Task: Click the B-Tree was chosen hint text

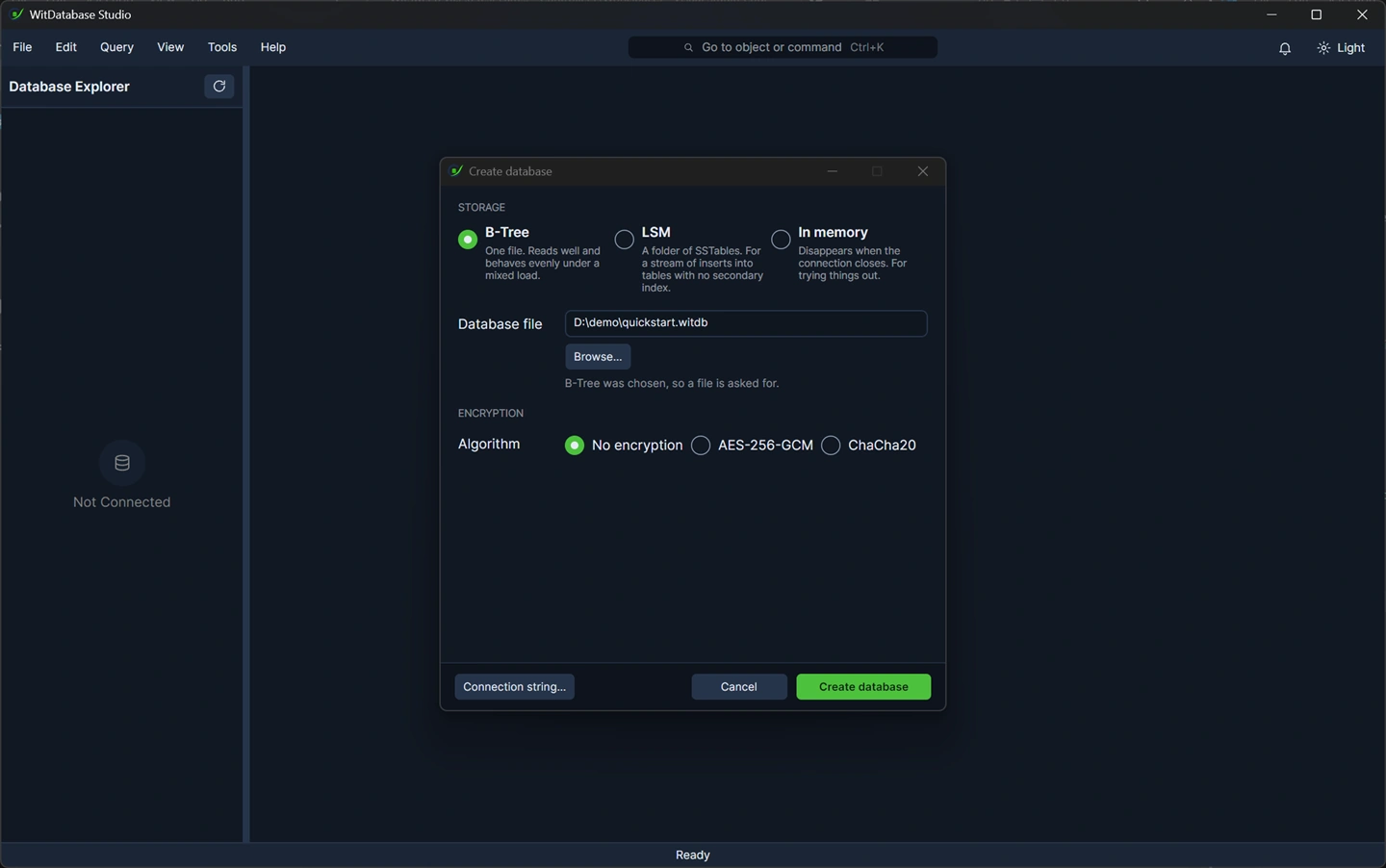Action: (x=672, y=384)
